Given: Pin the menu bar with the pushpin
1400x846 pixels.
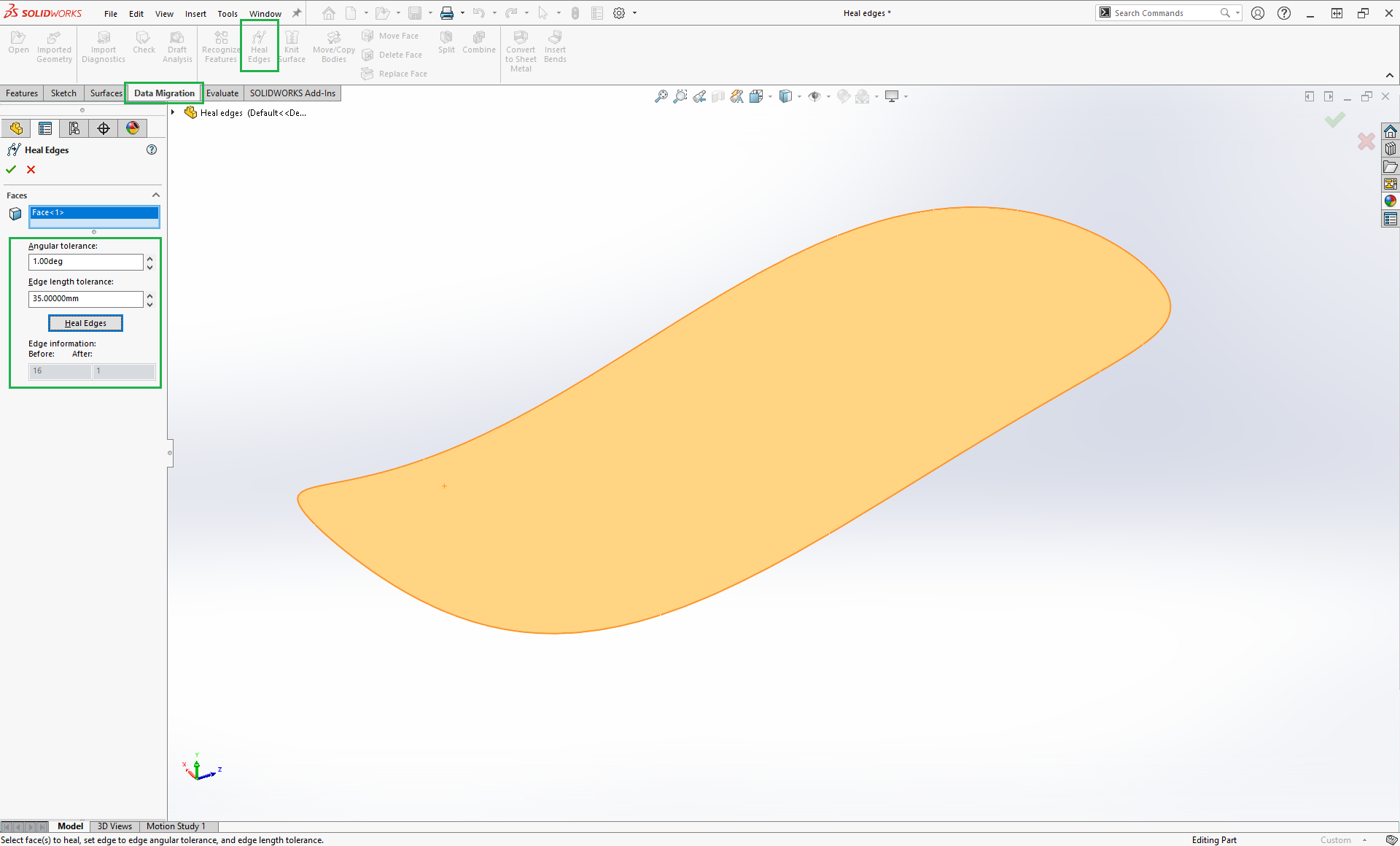Looking at the screenshot, I should [297, 13].
